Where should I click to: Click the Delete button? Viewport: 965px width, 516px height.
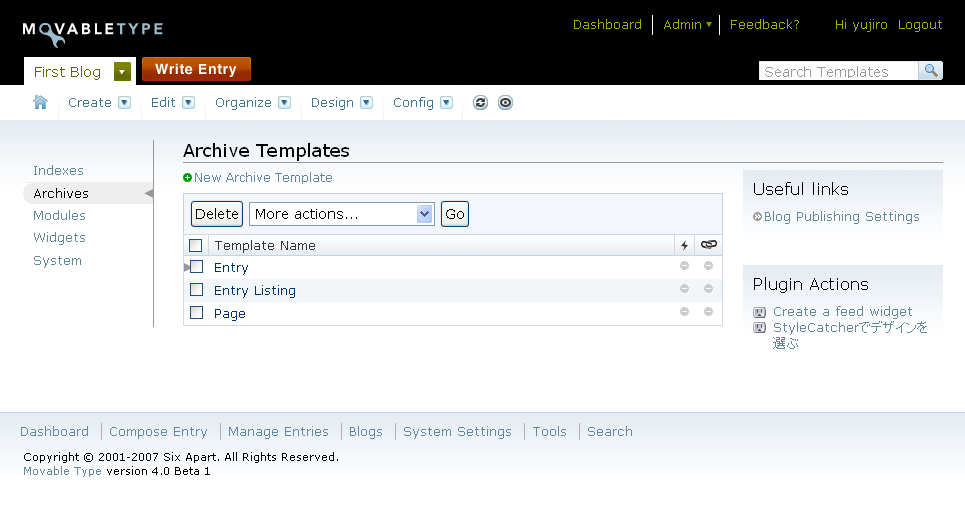[217, 214]
